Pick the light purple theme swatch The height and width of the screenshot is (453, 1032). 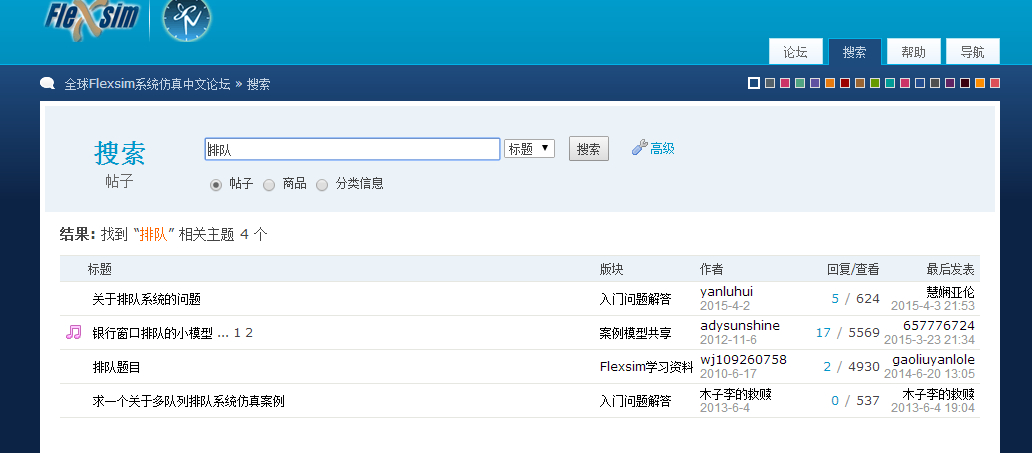pyautogui.click(x=815, y=83)
